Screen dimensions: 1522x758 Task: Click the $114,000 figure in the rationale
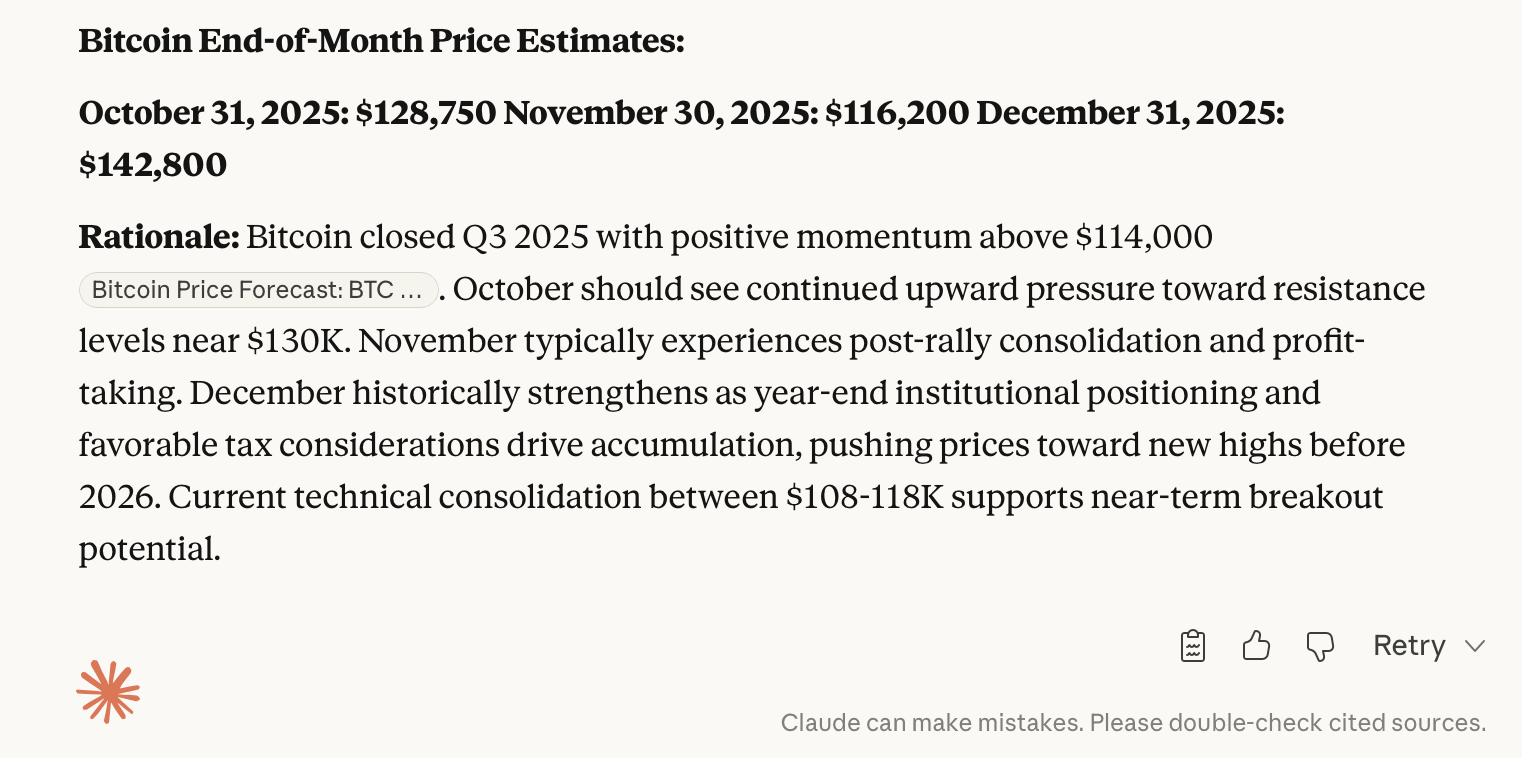pyautogui.click(x=1143, y=237)
